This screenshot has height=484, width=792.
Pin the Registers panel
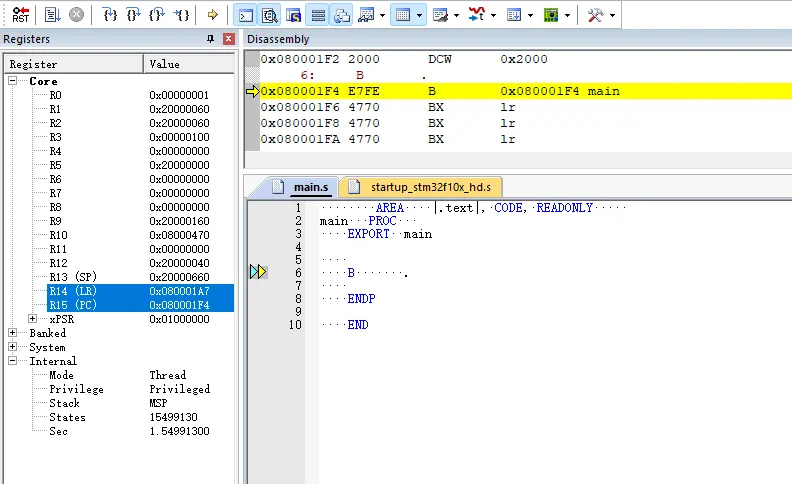(210, 39)
